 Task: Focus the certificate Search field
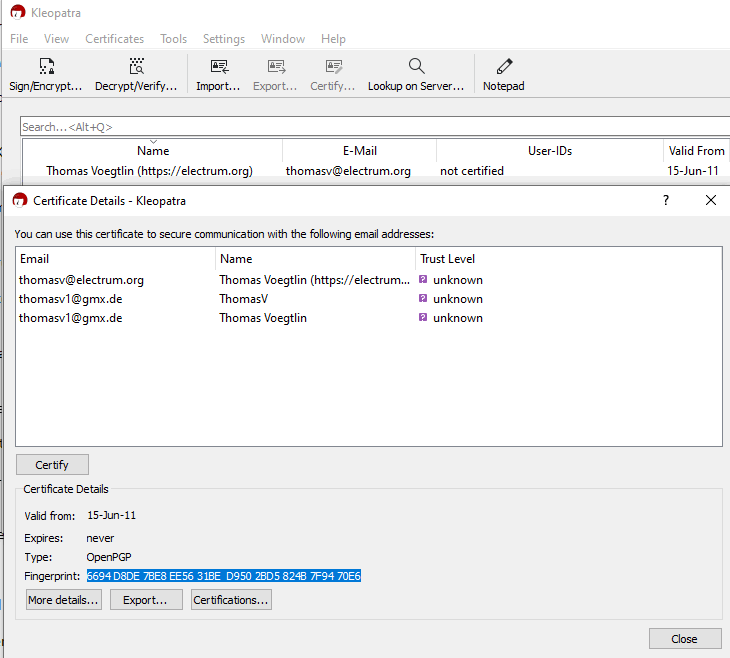[x=370, y=127]
